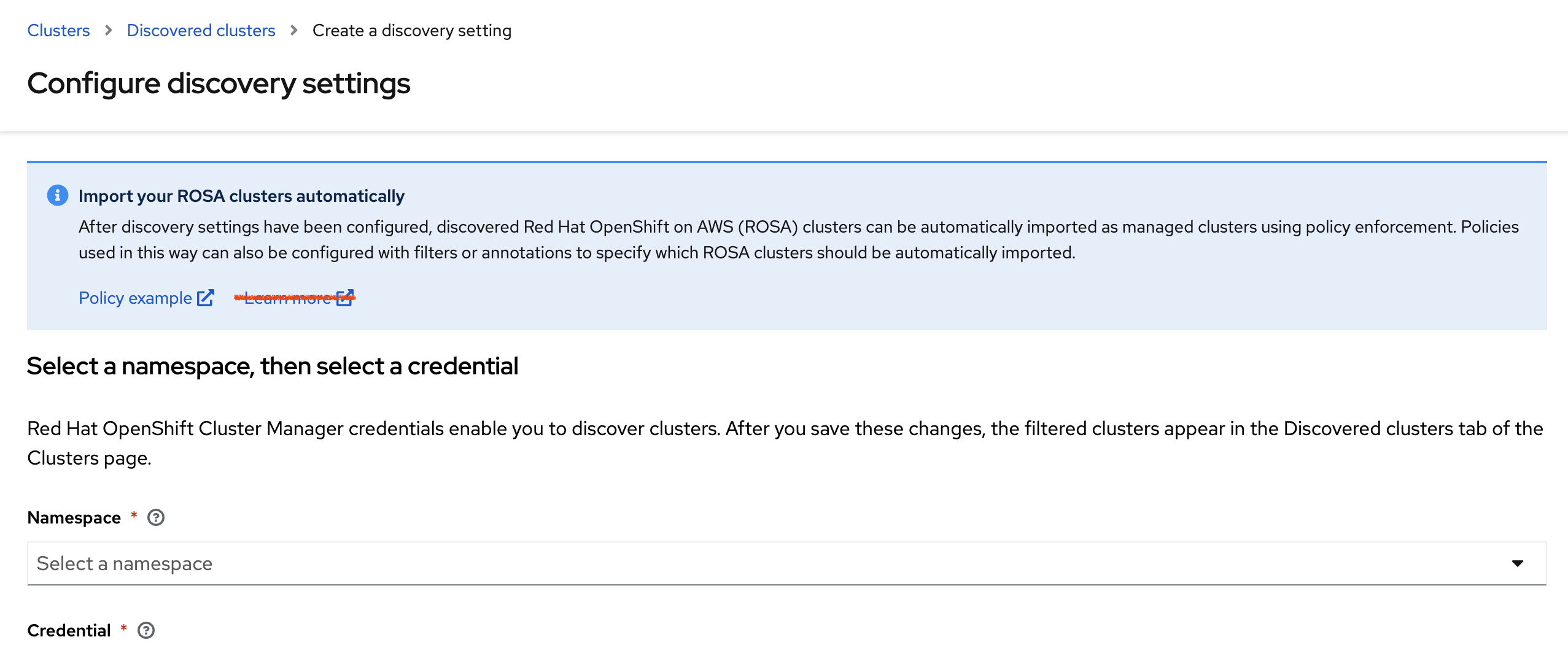The height and width of the screenshot is (653, 1568).
Task: Click the chevron after Discovered clusters
Action: pyautogui.click(x=294, y=31)
